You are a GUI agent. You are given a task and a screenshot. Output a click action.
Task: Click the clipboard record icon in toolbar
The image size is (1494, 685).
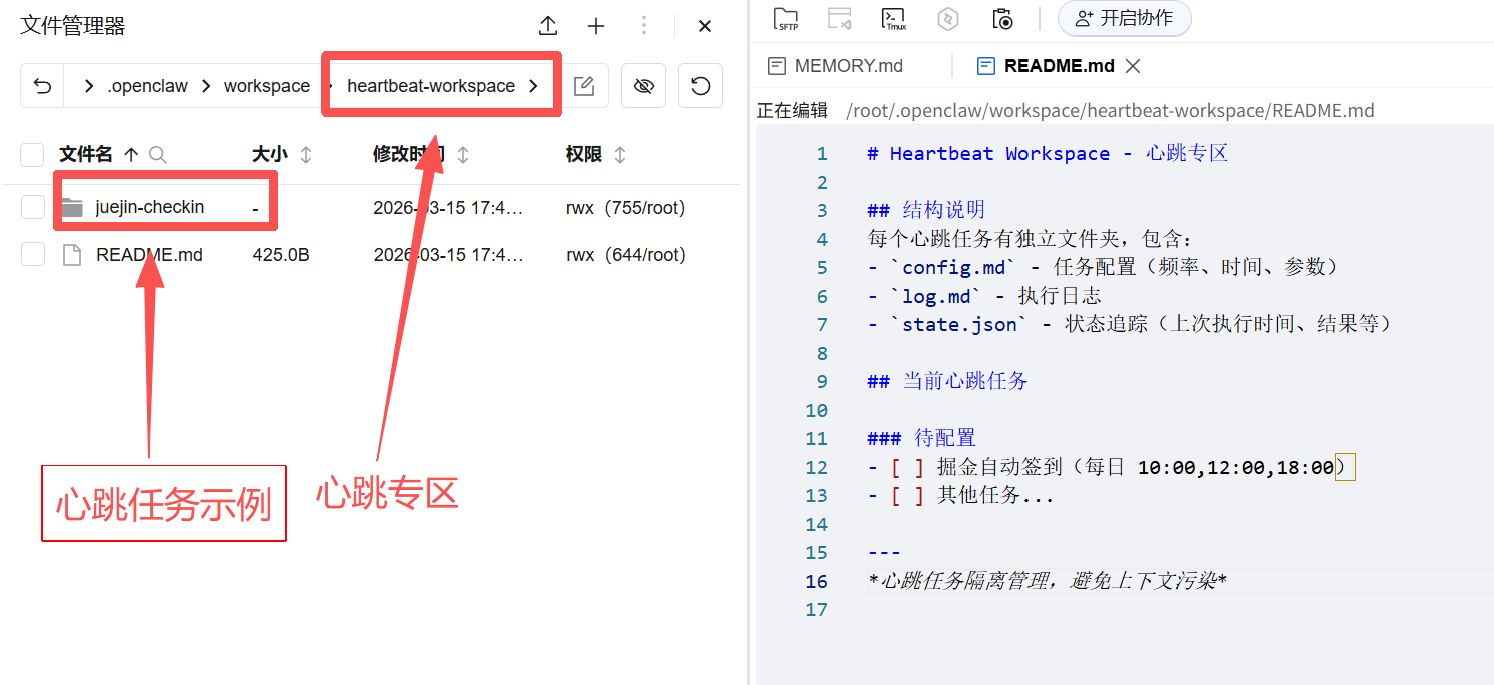pos(1002,18)
